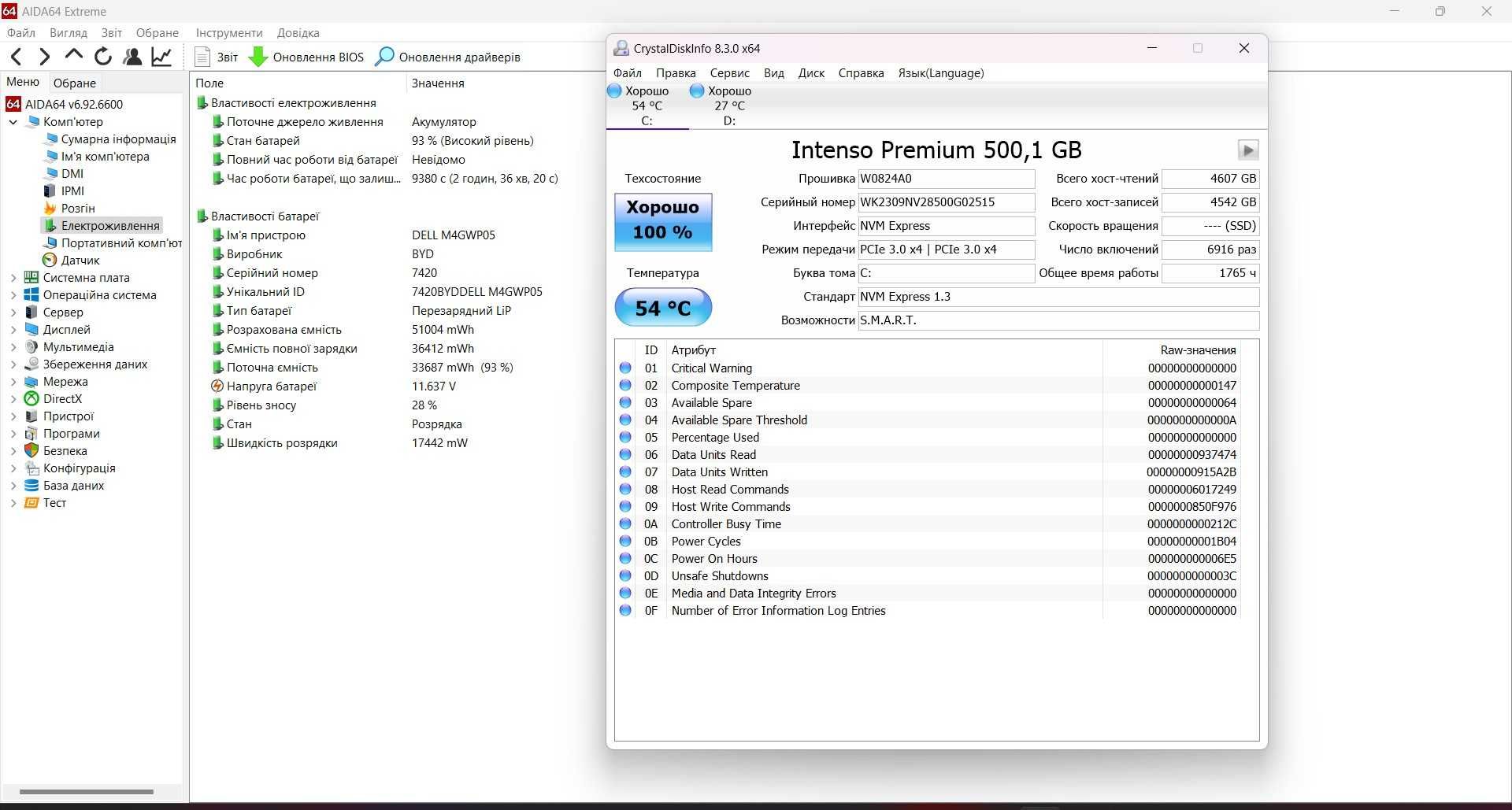Expand the Дисплей tree node
Screen dimensions: 1512x810
(13, 330)
